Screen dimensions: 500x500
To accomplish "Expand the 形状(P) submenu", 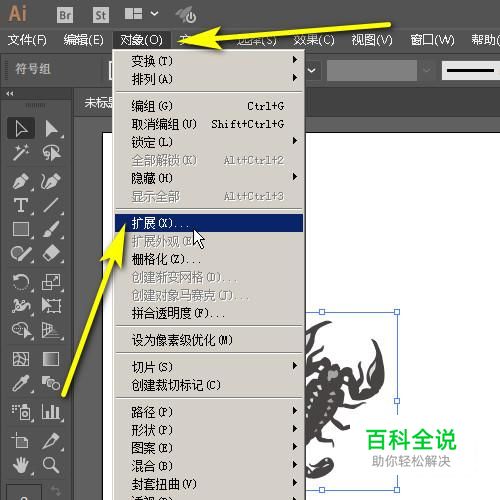I will click(209, 430).
